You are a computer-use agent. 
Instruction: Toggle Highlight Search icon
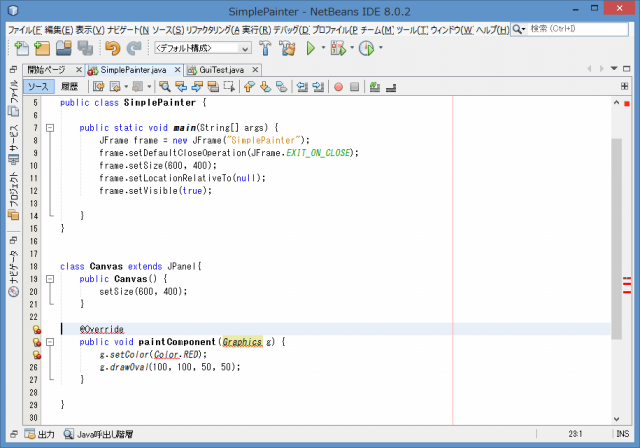click(x=213, y=86)
